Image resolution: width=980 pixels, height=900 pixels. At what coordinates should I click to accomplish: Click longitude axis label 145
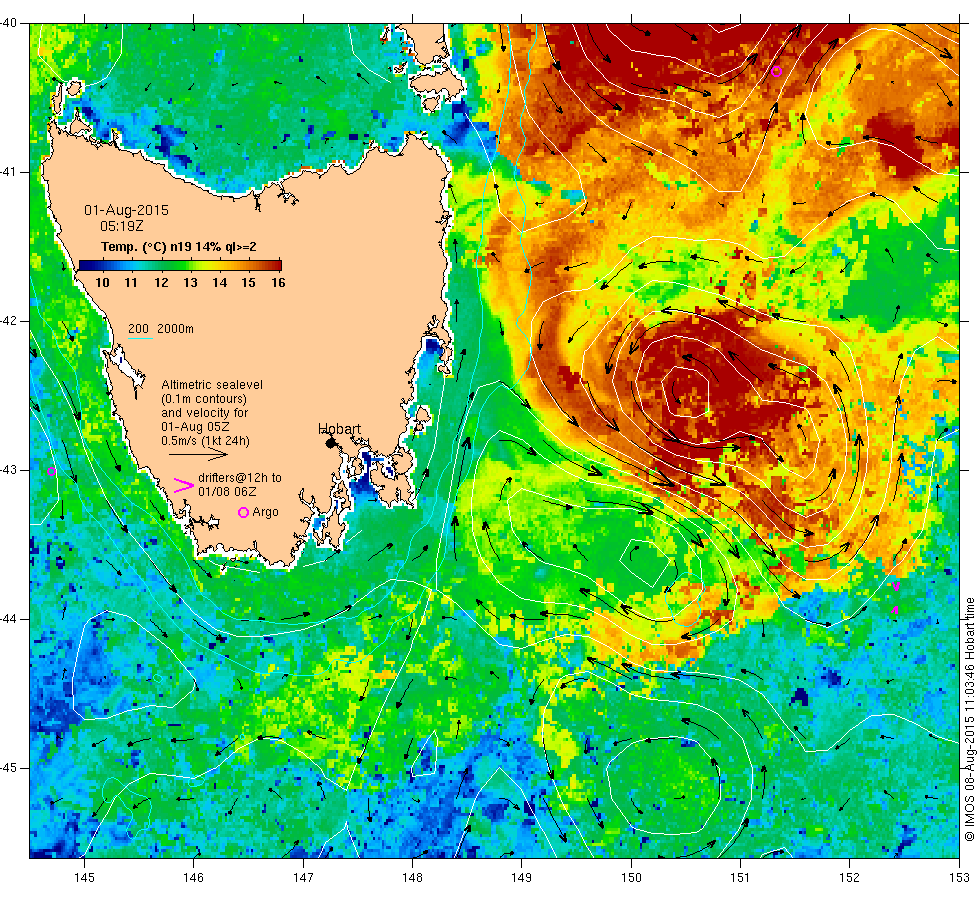pos(84,878)
